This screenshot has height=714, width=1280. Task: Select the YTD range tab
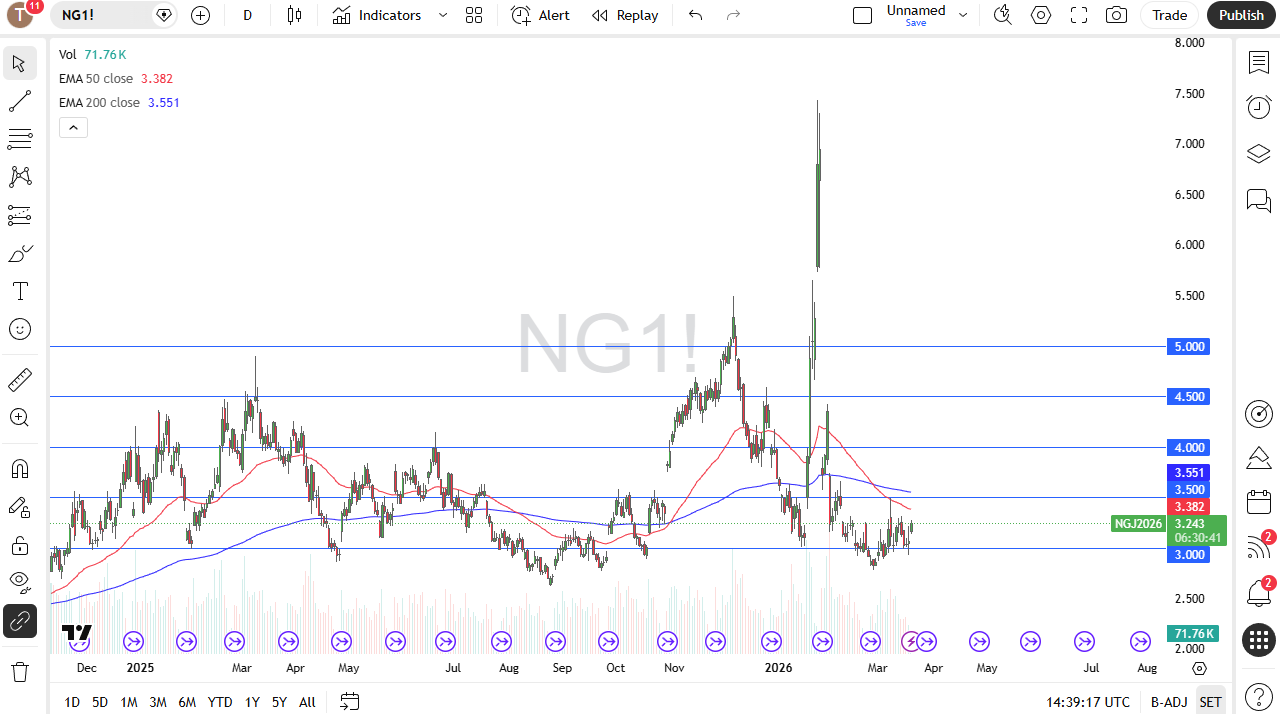tap(219, 702)
